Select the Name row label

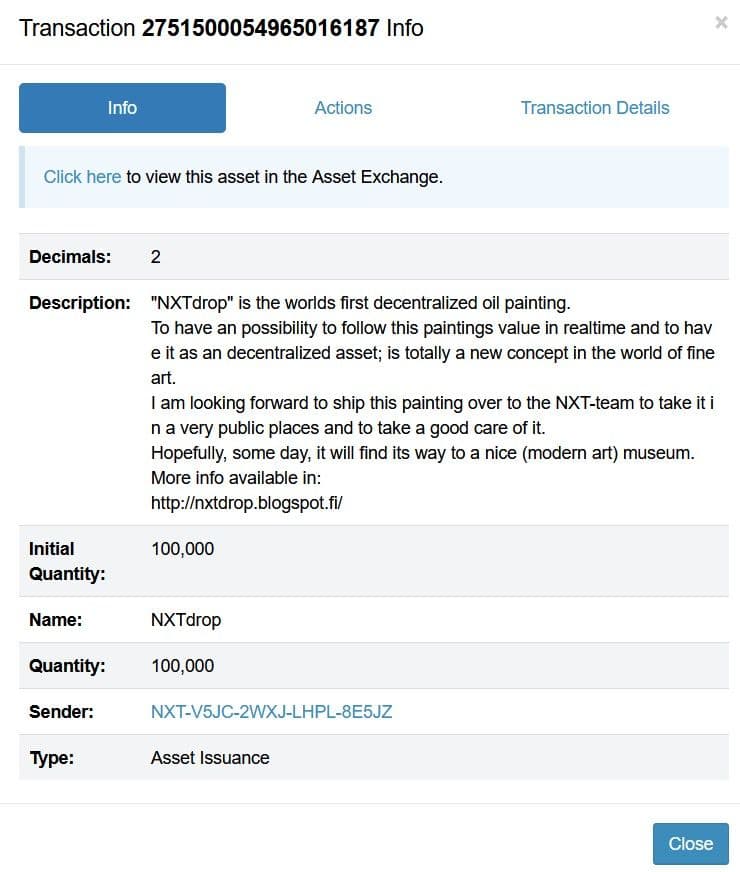[x=56, y=620]
